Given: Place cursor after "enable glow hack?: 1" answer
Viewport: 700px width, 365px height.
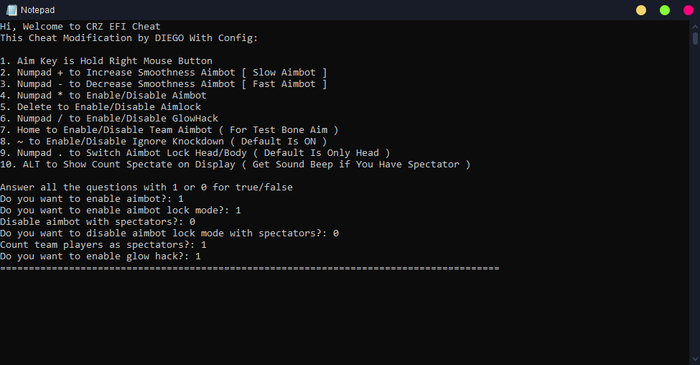Looking at the screenshot, I should coord(201,256).
